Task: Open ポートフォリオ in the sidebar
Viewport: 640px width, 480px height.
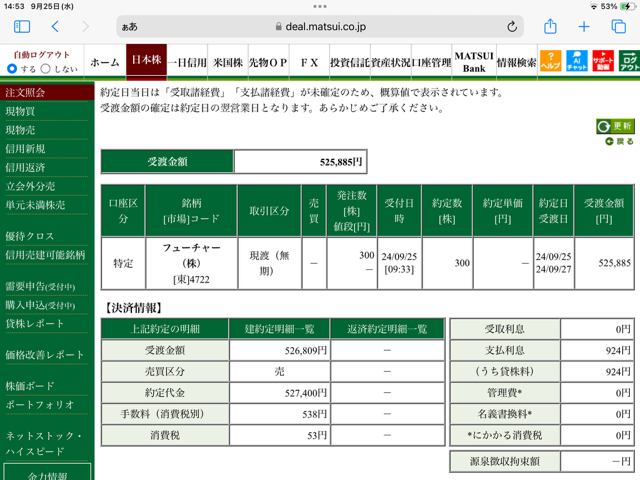Action: pyautogui.click(x=40, y=404)
